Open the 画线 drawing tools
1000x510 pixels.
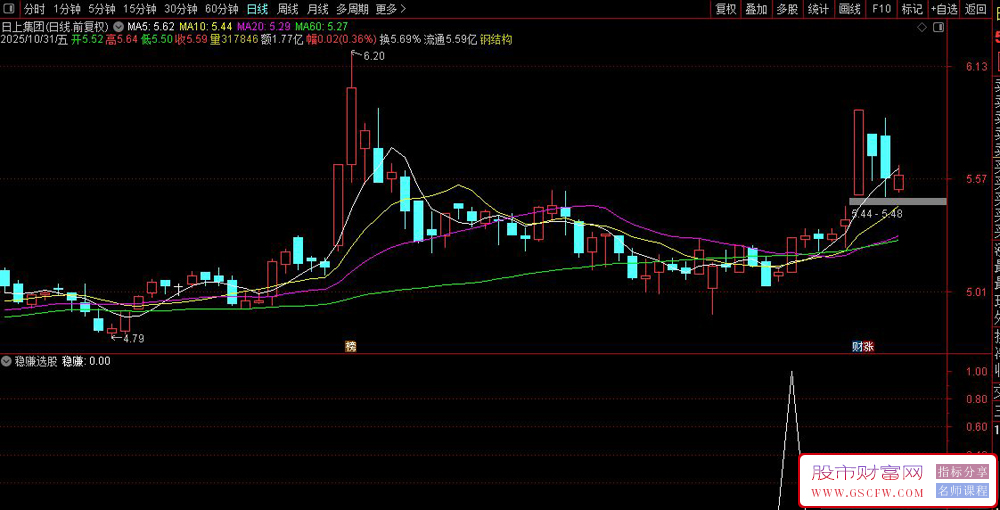click(849, 9)
